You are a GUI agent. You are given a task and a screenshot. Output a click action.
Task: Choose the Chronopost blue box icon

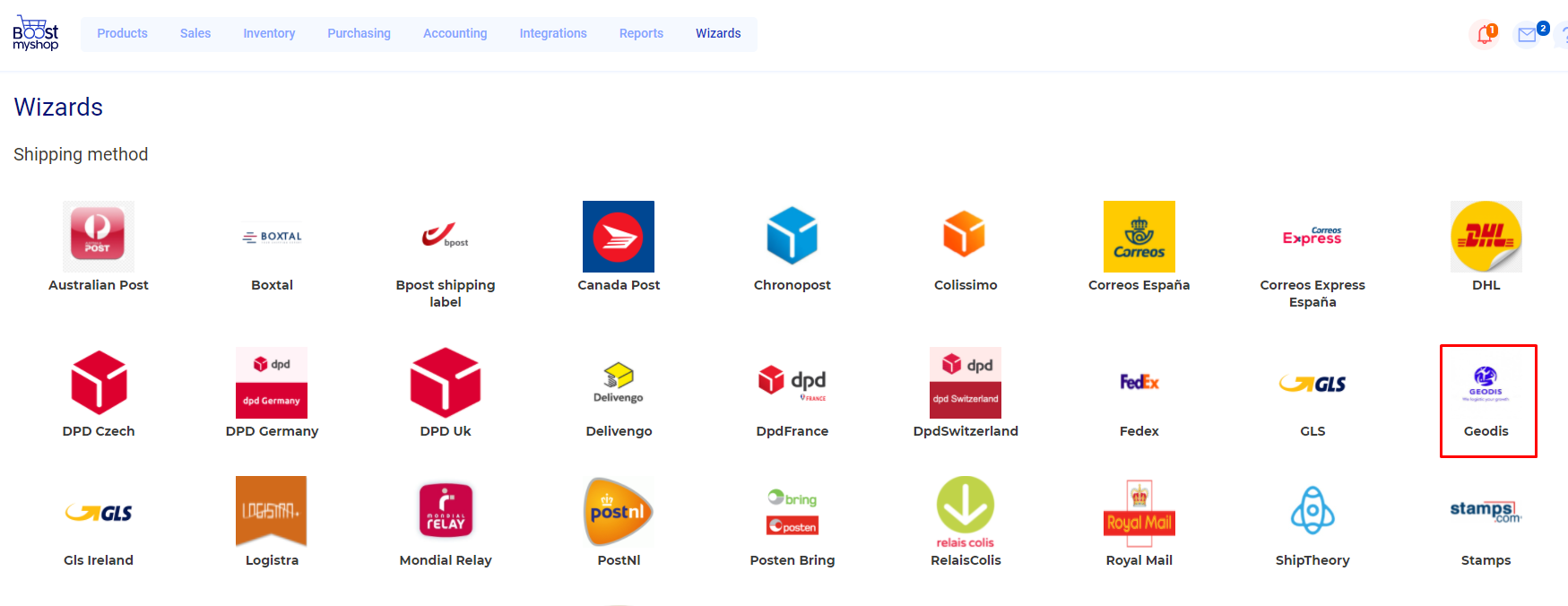pyautogui.click(x=793, y=237)
